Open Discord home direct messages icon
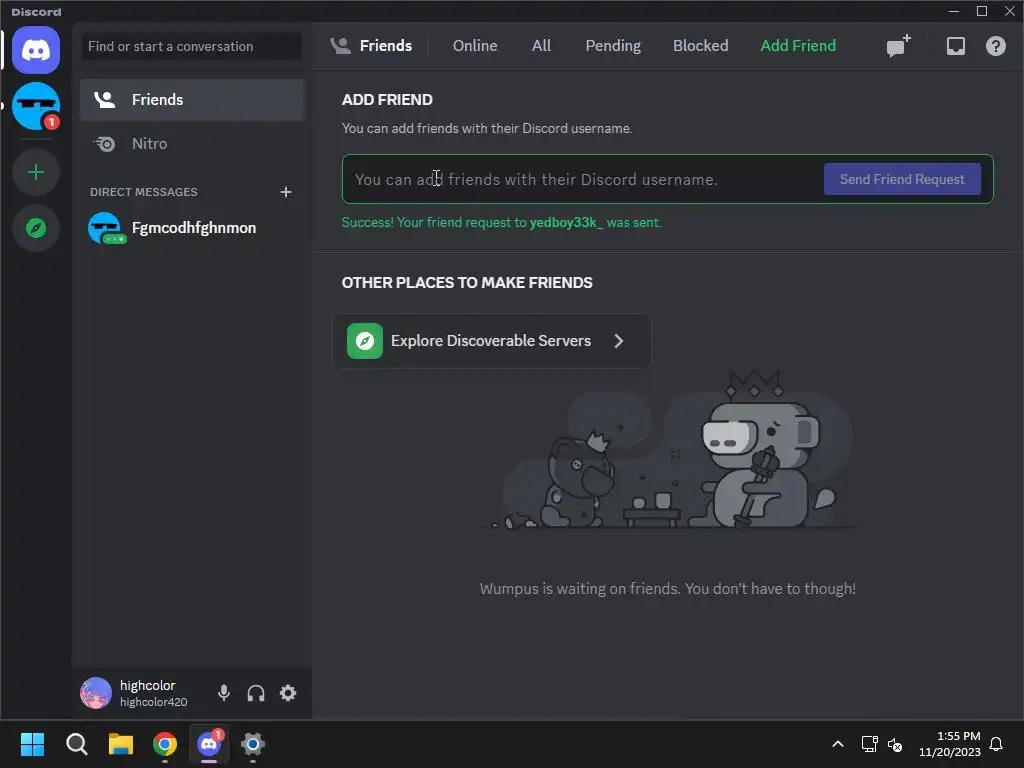 coord(36,50)
